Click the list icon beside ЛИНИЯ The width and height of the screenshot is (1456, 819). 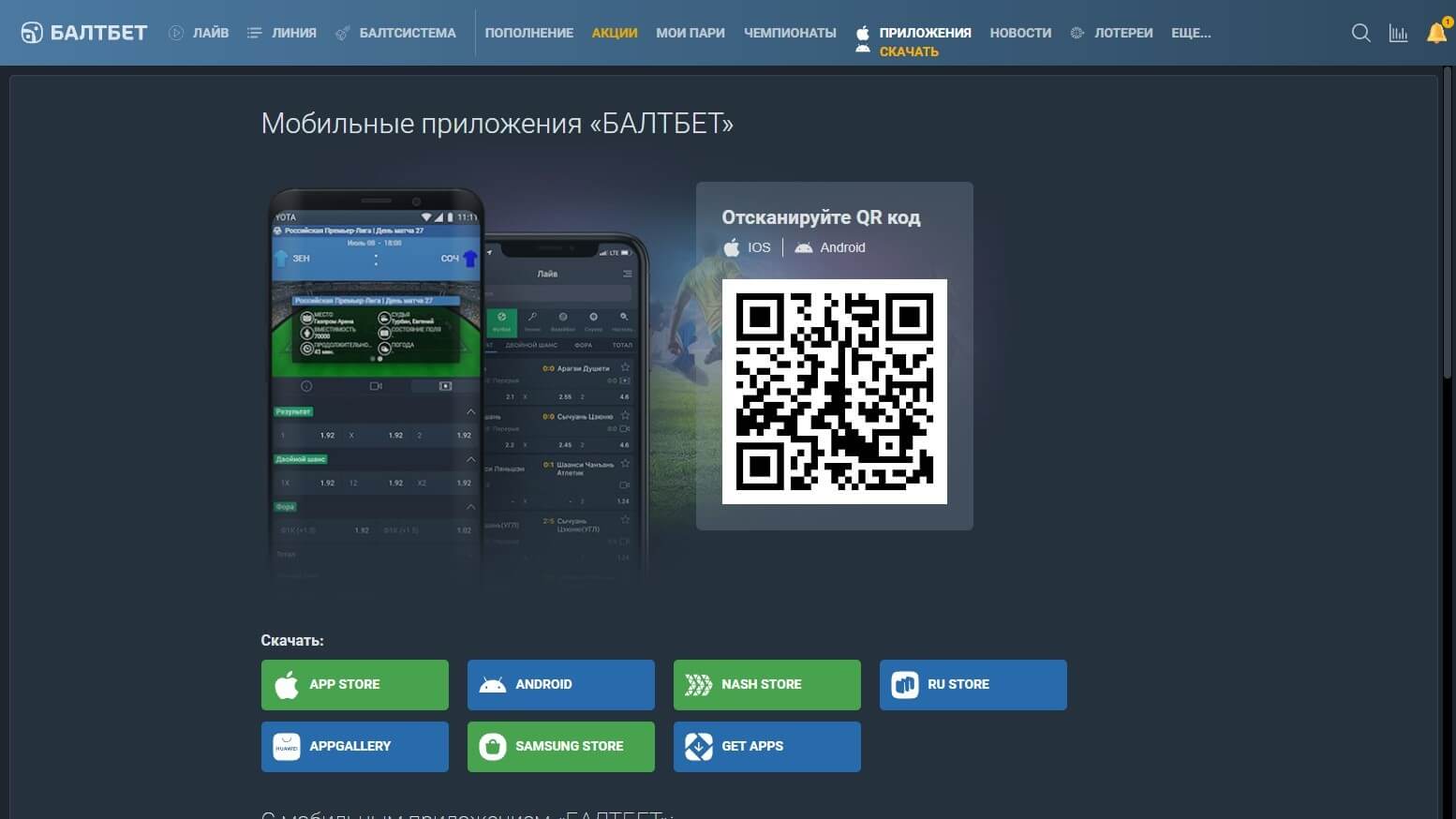[x=254, y=33]
